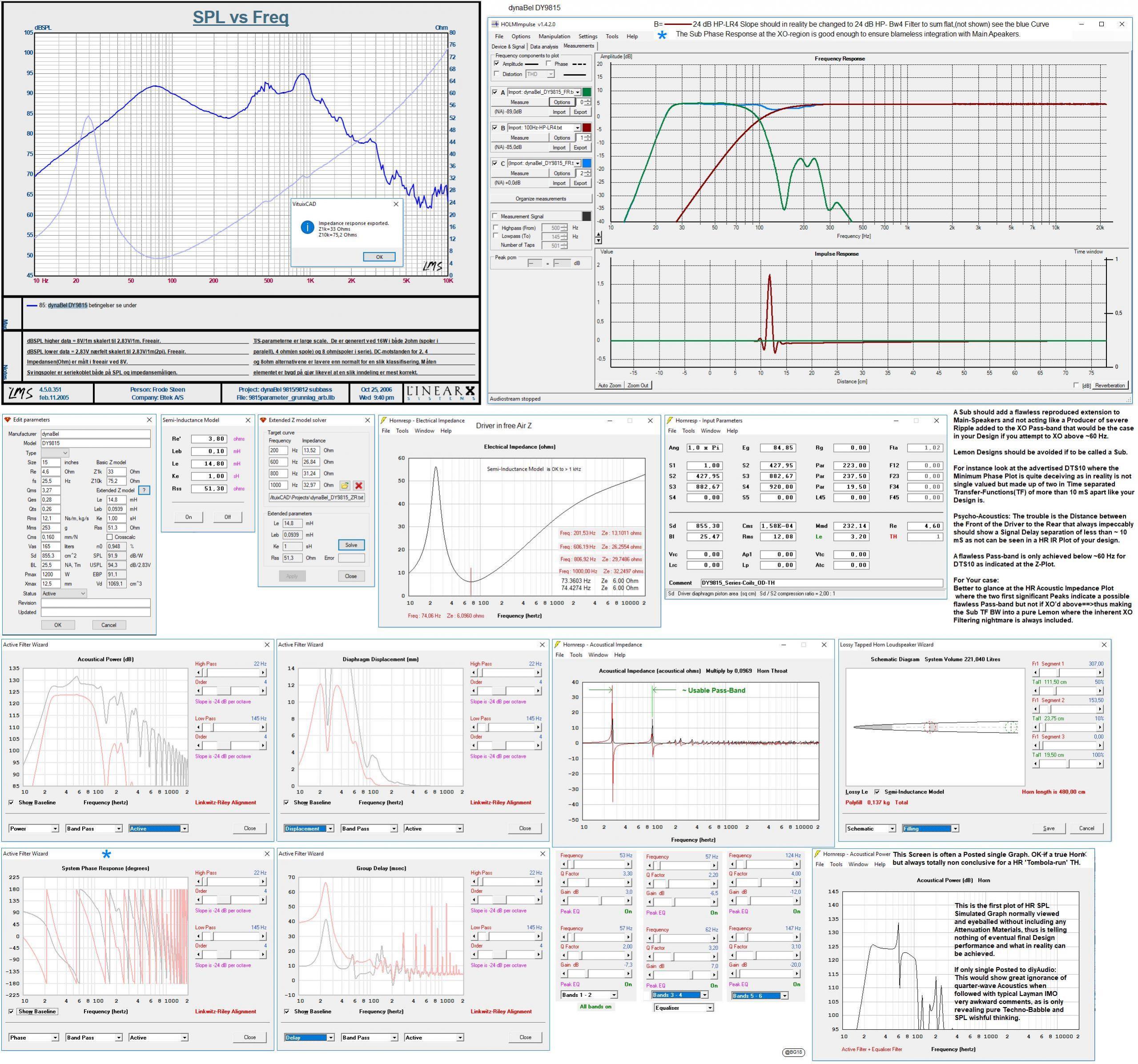Switch to Device & Signal tab
The width and height of the screenshot is (1138, 1064).
point(508,46)
